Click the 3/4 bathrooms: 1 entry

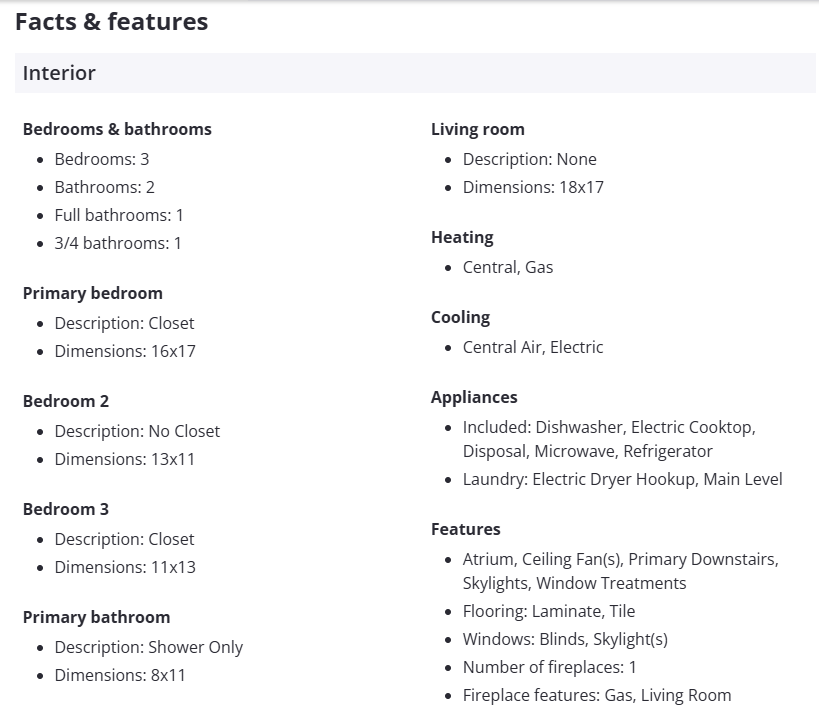click(x=118, y=243)
